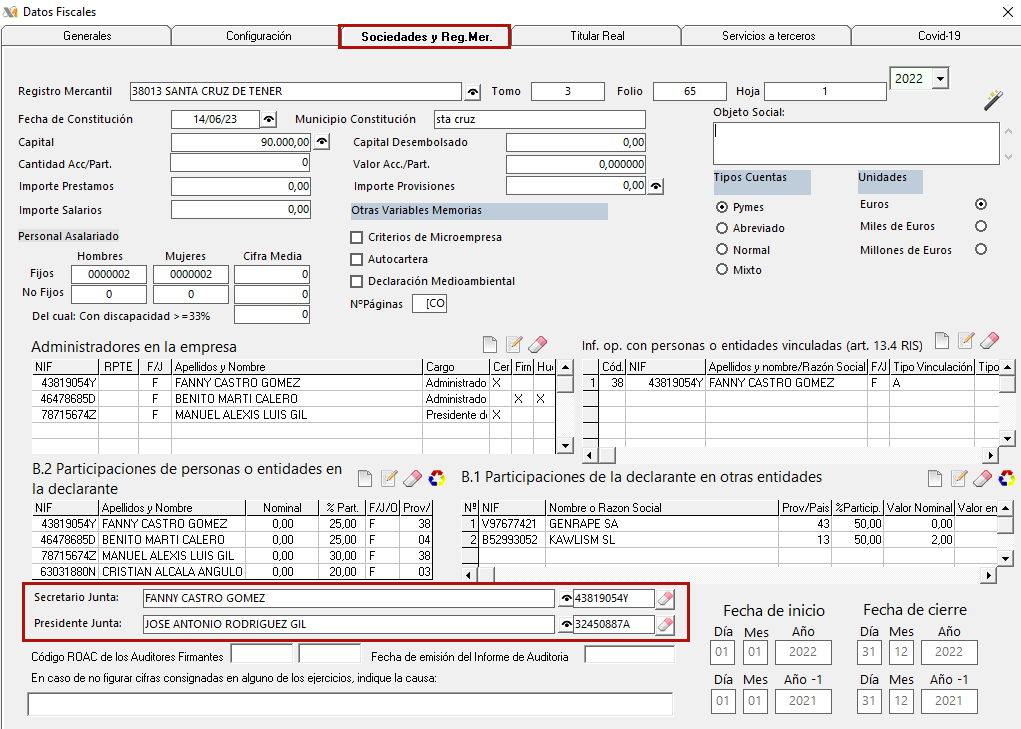Open lookup eye for Secretario Junta
Viewport: 1021px width, 729px height.
566,598
